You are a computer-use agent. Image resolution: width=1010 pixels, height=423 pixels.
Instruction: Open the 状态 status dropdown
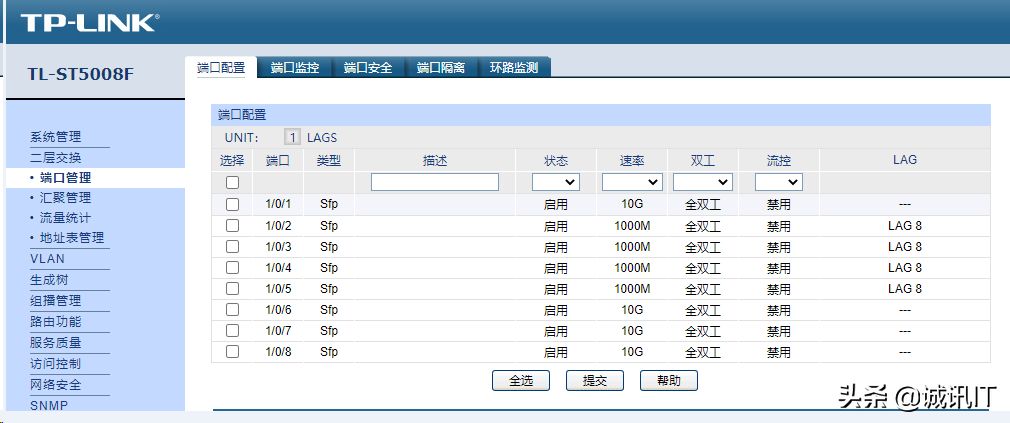click(556, 182)
